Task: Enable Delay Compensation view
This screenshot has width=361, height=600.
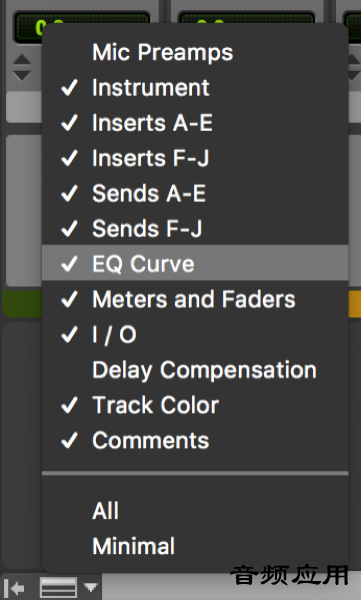Action: point(195,370)
